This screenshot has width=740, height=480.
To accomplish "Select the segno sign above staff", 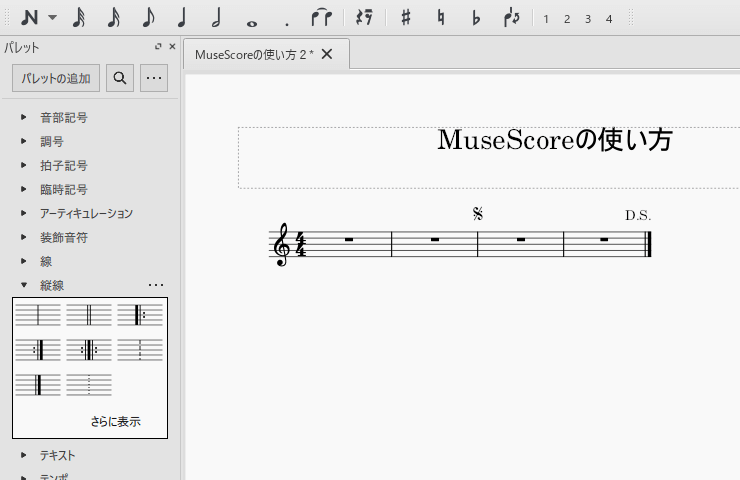I will click(x=478, y=214).
